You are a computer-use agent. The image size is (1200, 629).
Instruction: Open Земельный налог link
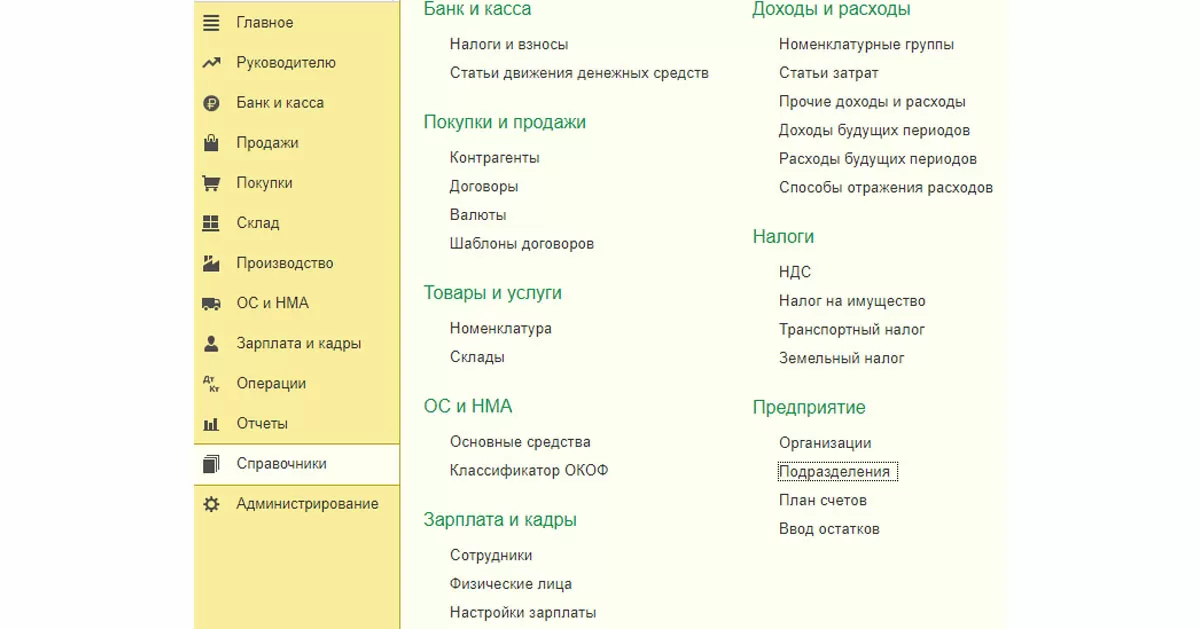[x=842, y=358]
